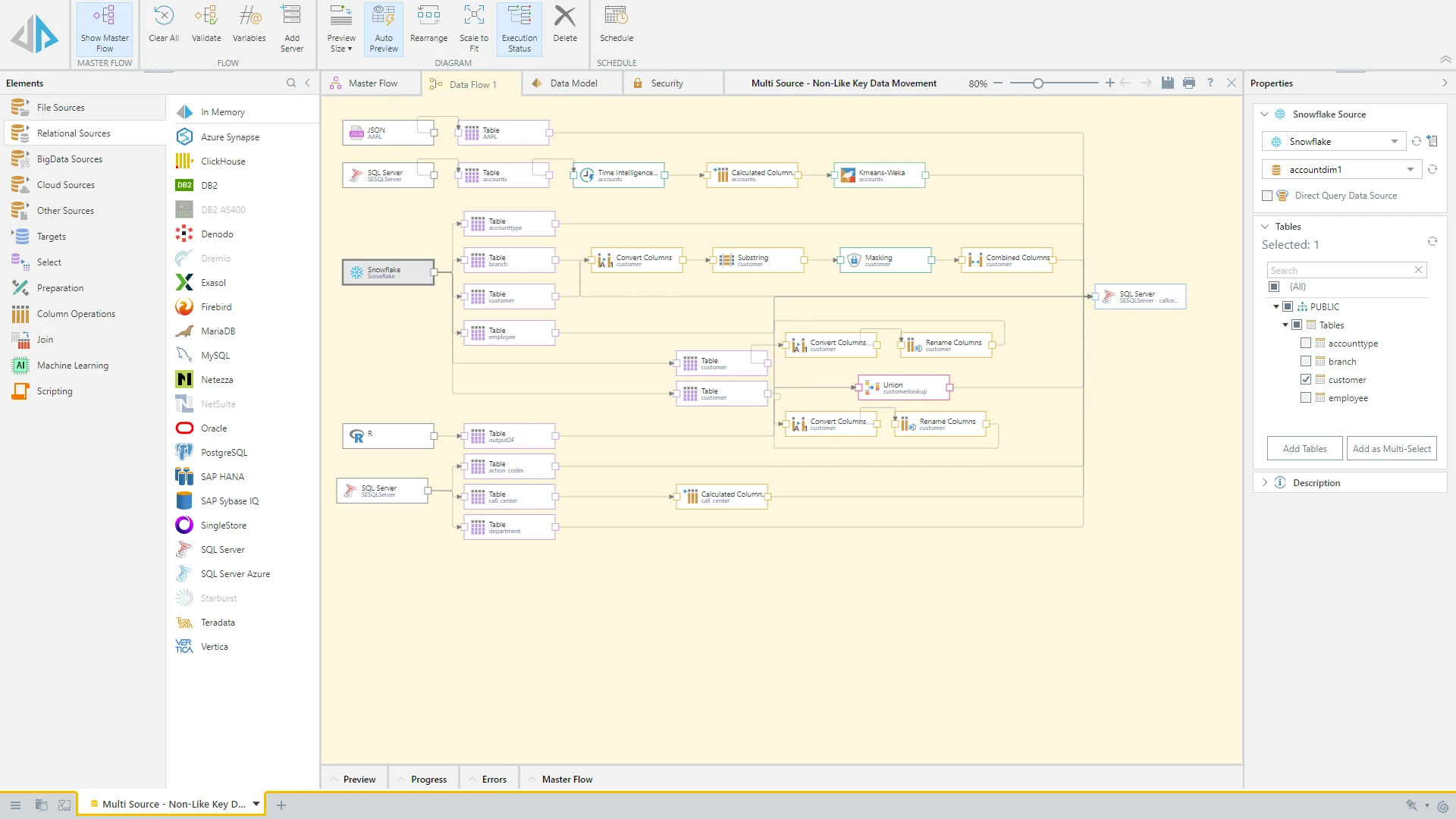Clear the table search field
Screen dimensions: 1456x819
1418,270
